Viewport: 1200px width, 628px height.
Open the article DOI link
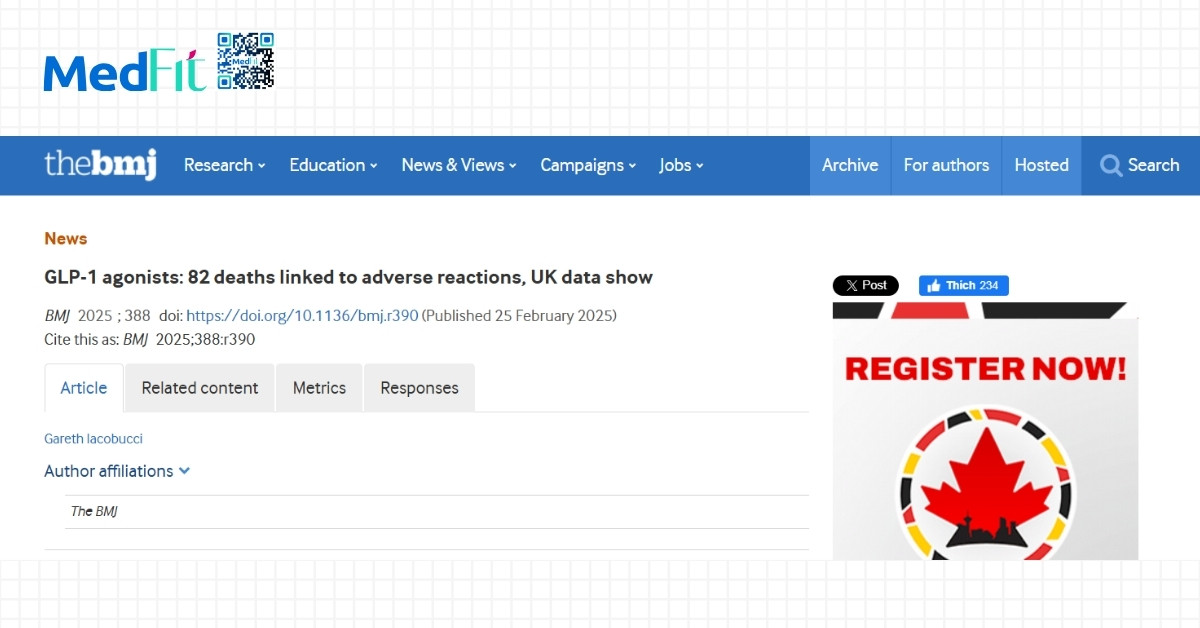coord(302,316)
